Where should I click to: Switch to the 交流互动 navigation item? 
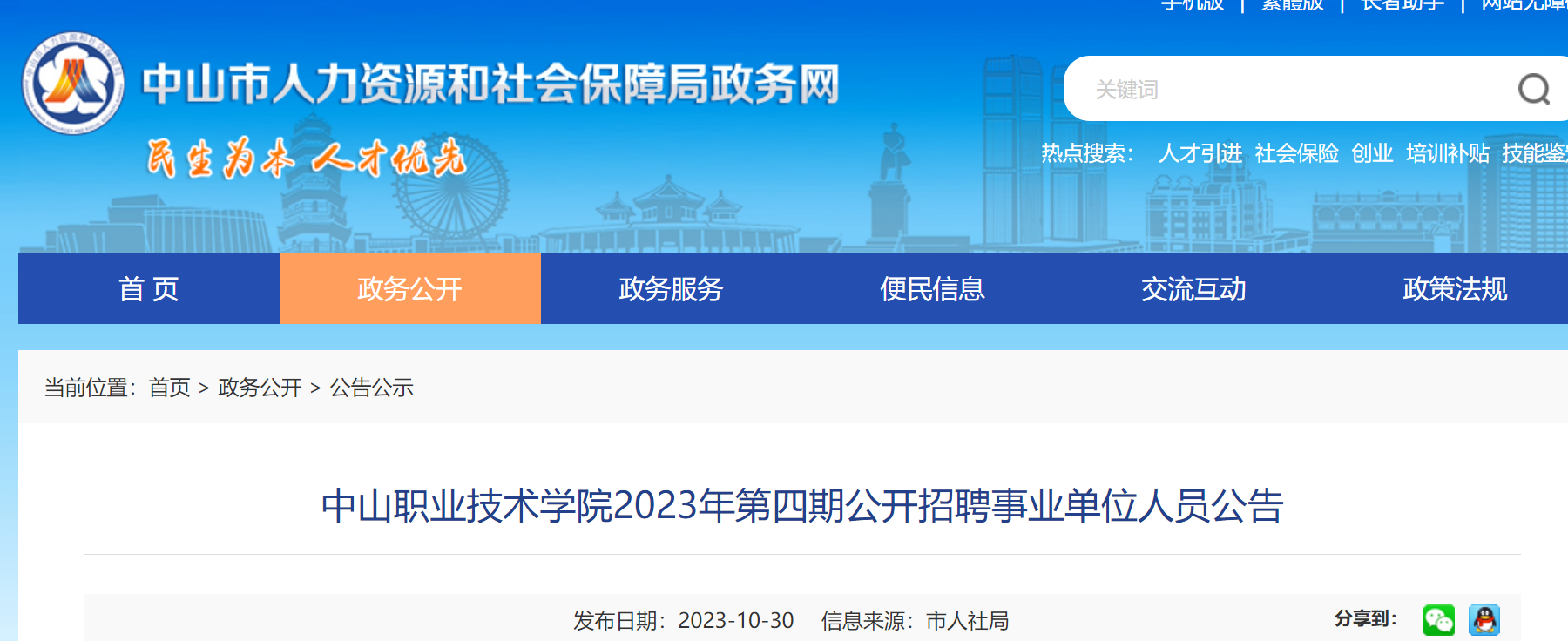1193,289
